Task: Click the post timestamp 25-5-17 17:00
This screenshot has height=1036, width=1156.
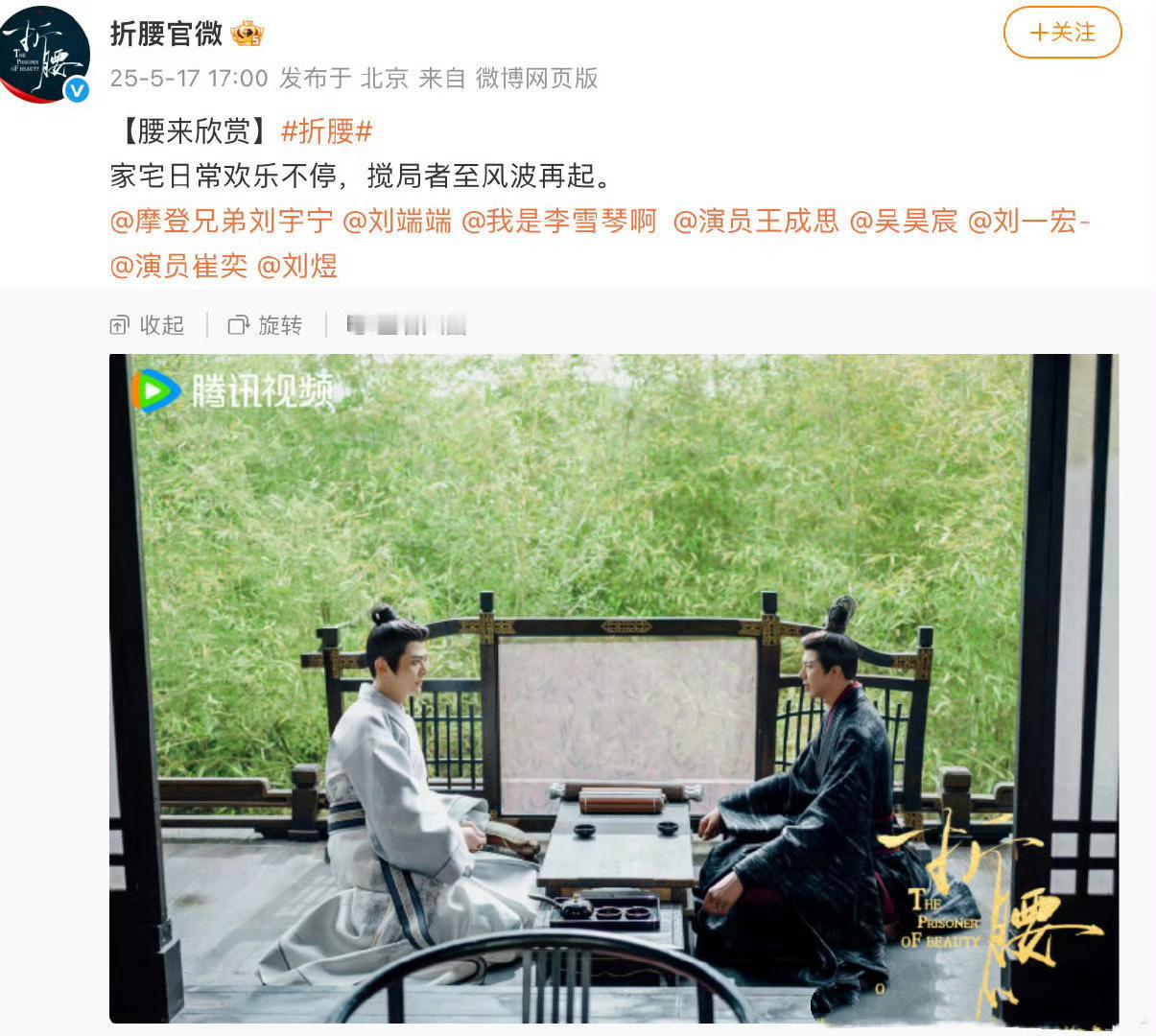Action: pyautogui.click(x=189, y=78)
